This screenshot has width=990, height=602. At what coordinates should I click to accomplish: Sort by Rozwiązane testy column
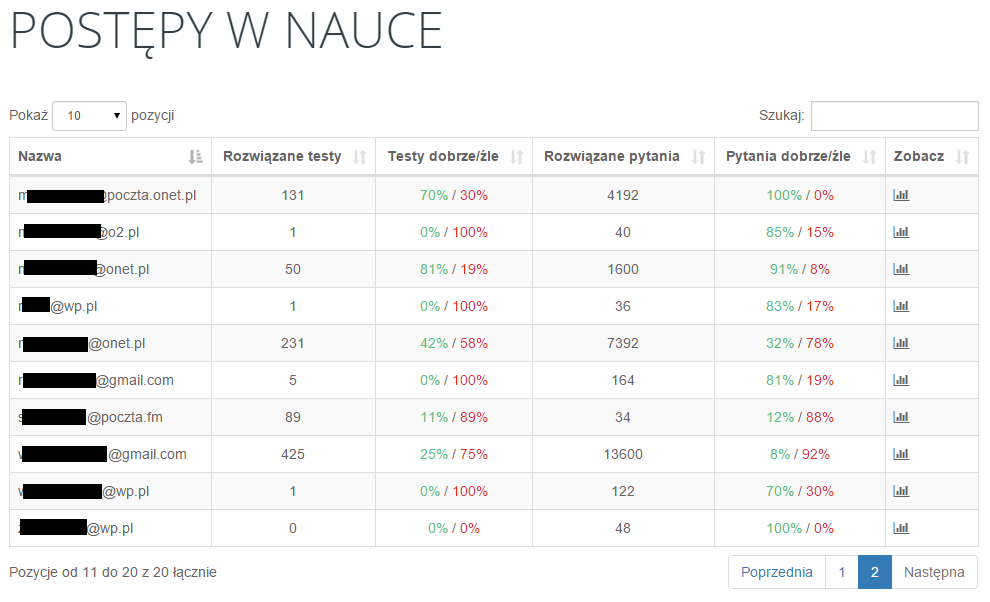pos(293,156)
